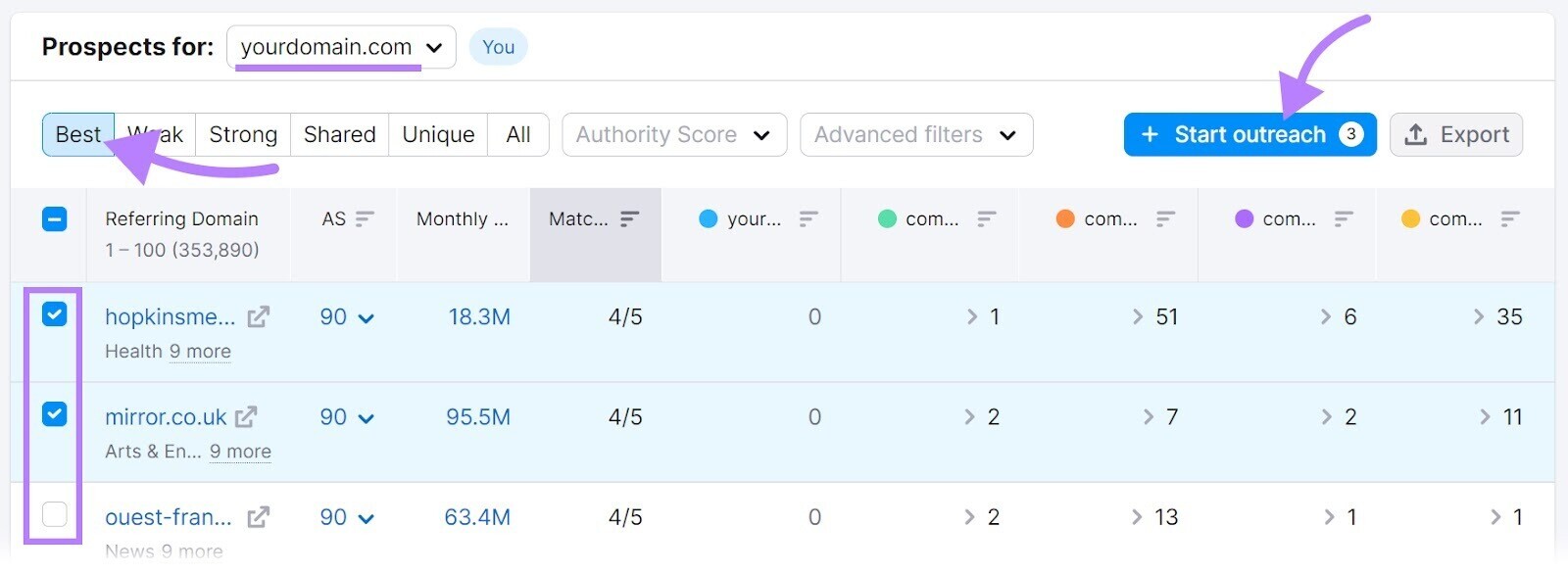Click the Export button

1456,135
